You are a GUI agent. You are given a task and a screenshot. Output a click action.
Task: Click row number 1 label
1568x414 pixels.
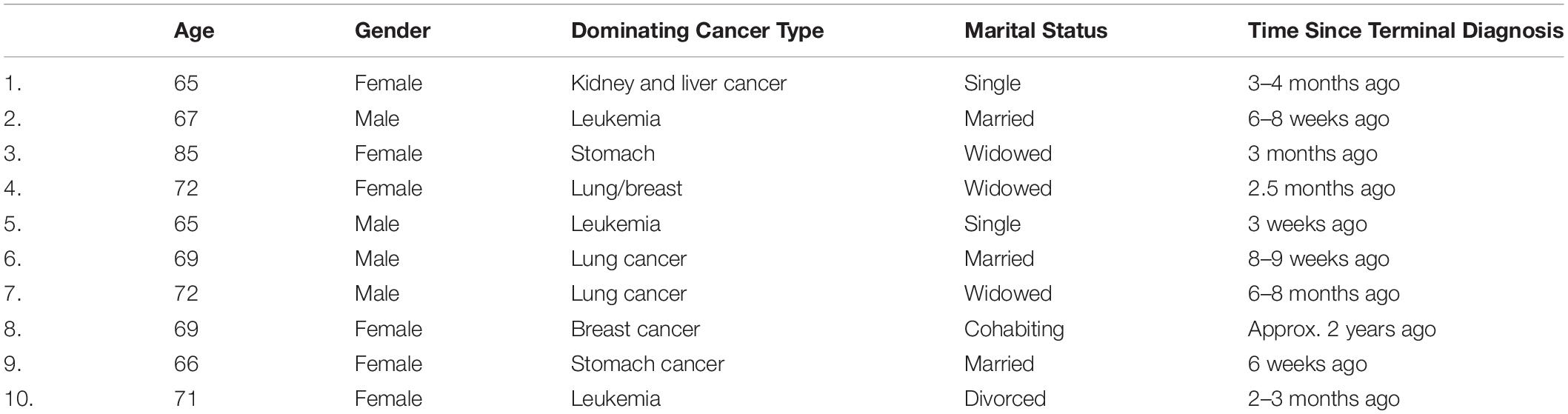click(x=13, y=83)
